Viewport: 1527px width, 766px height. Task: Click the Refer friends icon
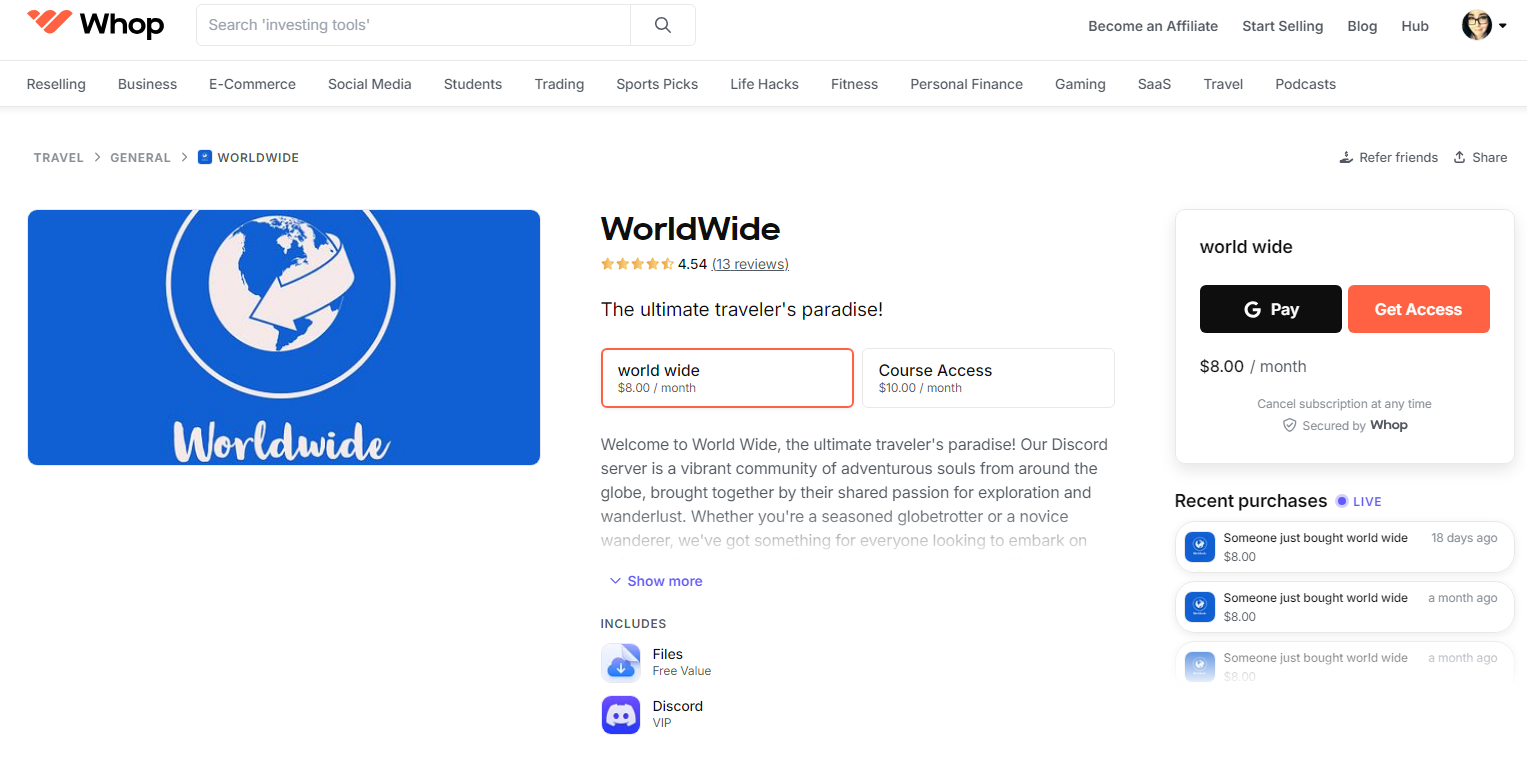[x=1346, y=157]
